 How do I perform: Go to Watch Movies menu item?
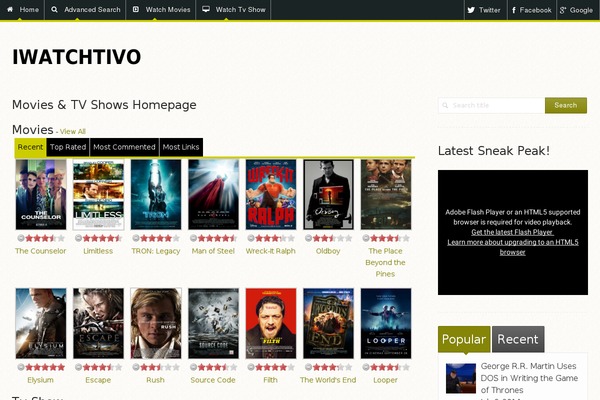click(161, 10)
